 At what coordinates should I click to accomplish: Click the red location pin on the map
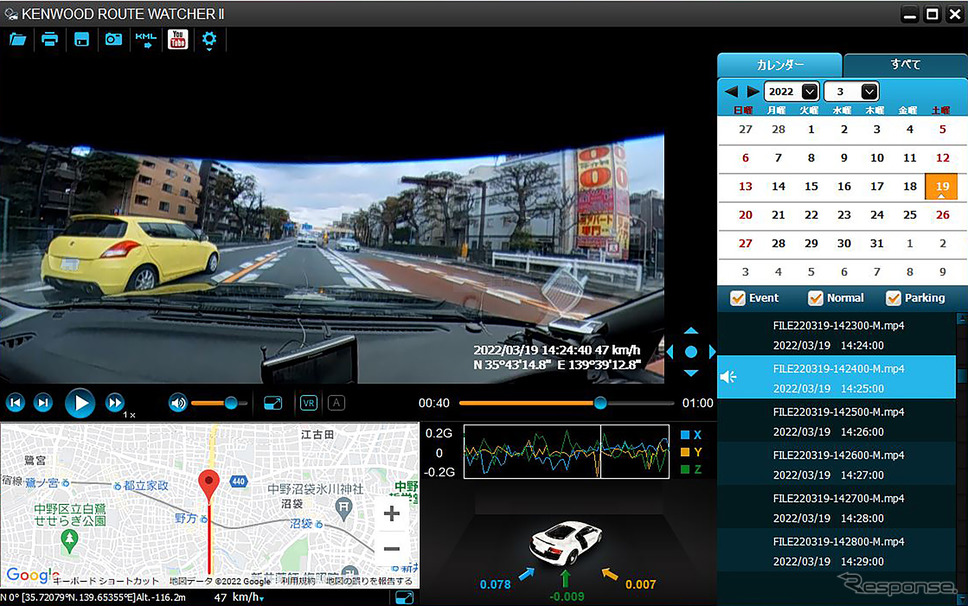click(x=209, y=484)
